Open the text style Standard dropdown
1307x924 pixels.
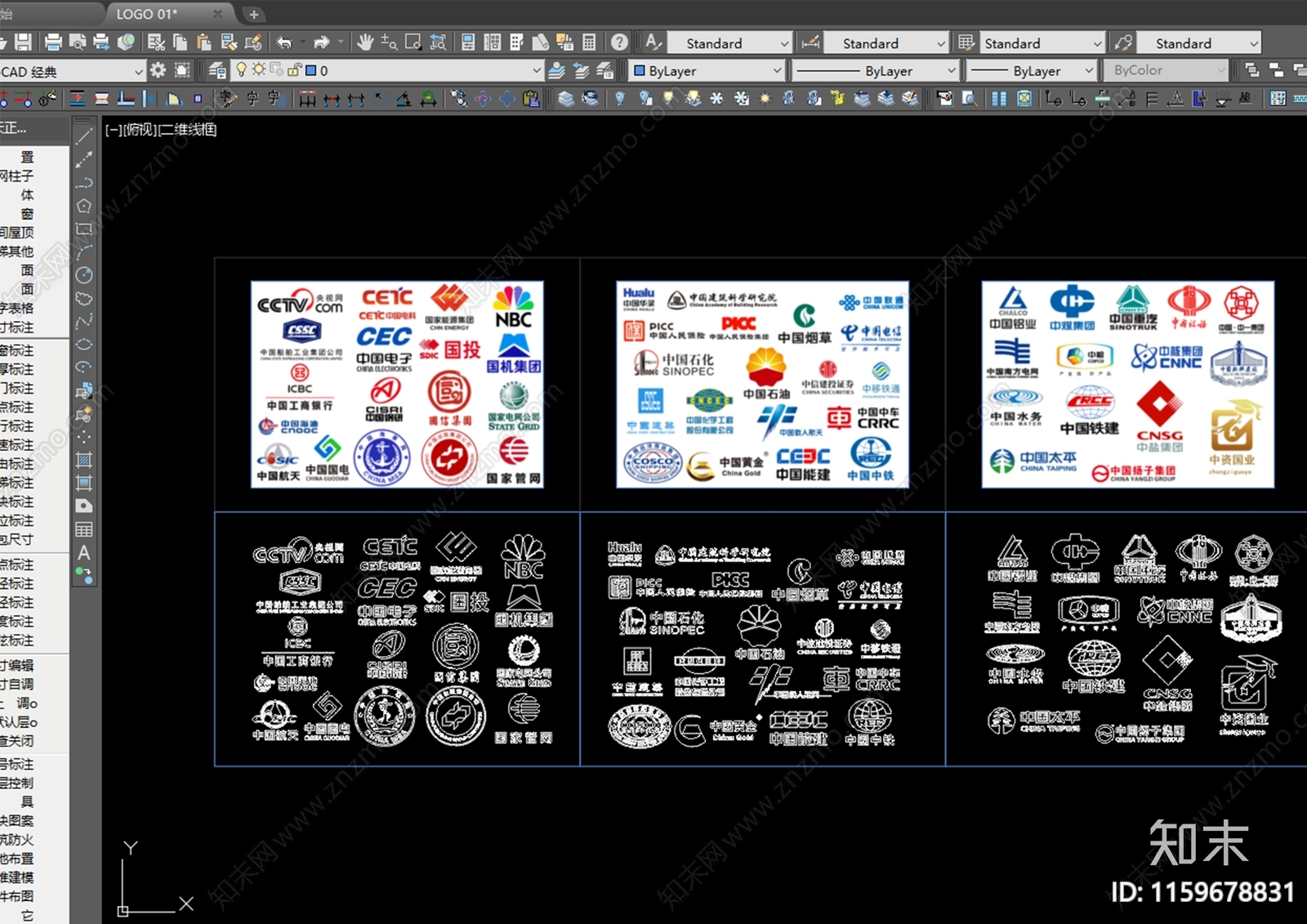coord(784,43)
